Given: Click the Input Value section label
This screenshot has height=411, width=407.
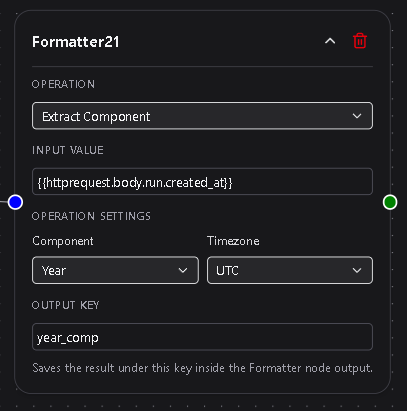Looking at the screenshot, I should pos(68,150).
